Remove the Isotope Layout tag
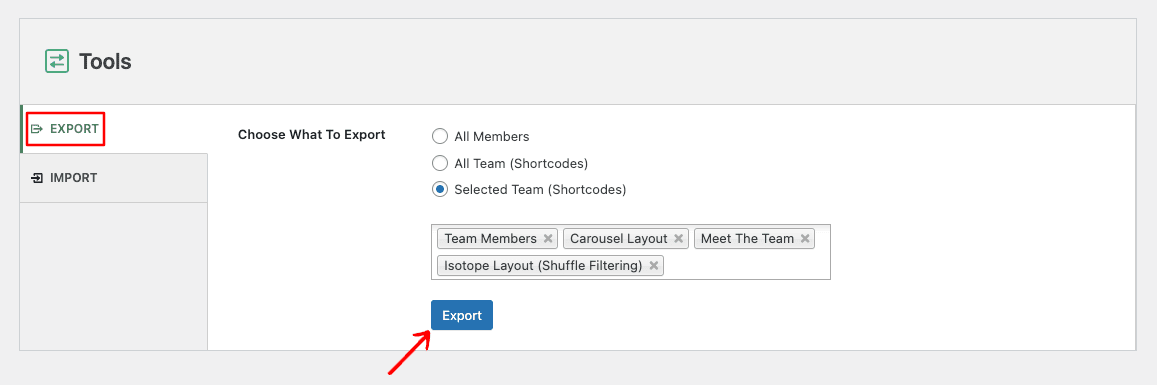Screen dimensions: 1157x385 (653, 266)
